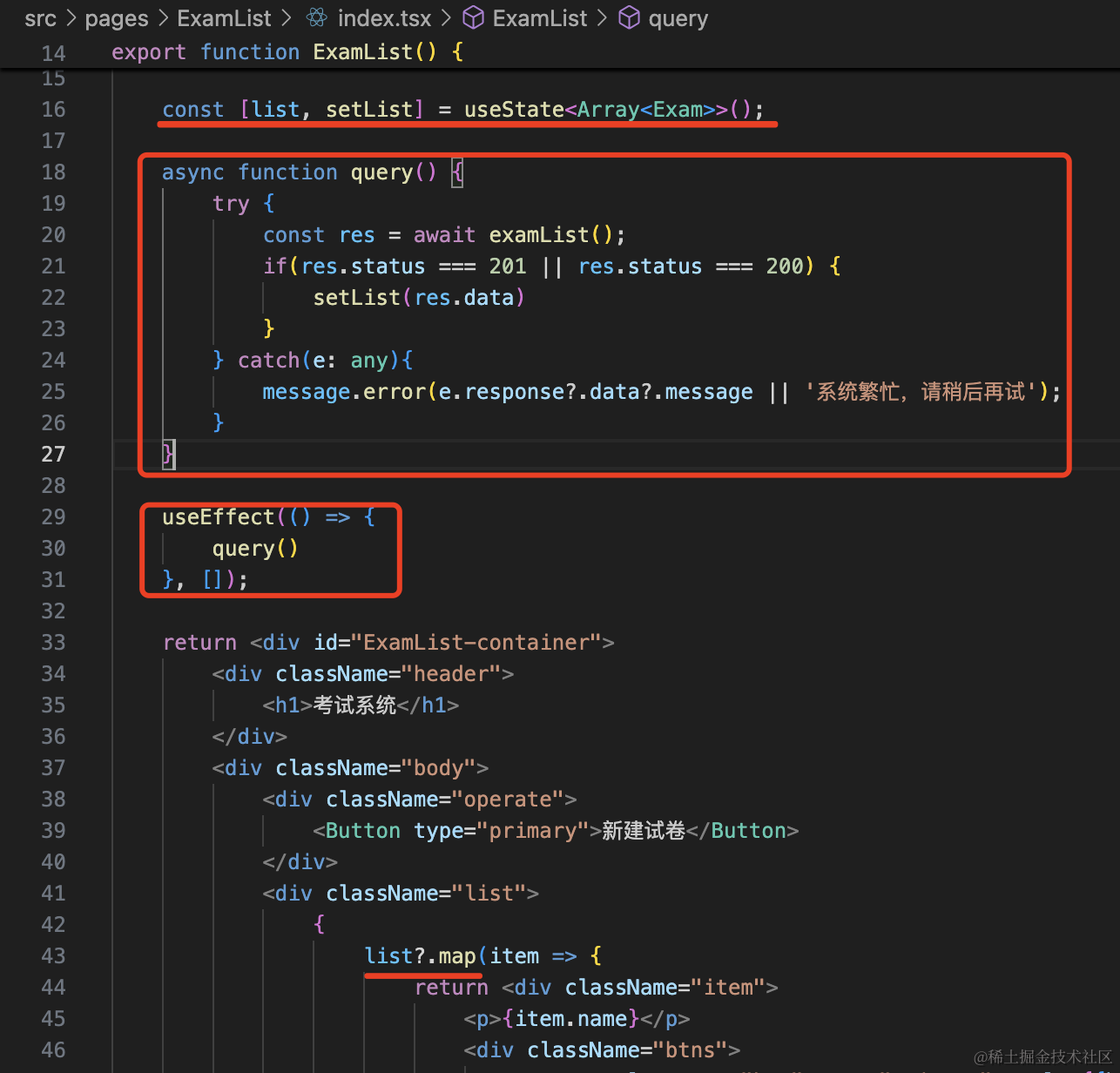Click message.error call in the catch block
This screenshot has height=1073, width=1120.
[x=344, y=392]
